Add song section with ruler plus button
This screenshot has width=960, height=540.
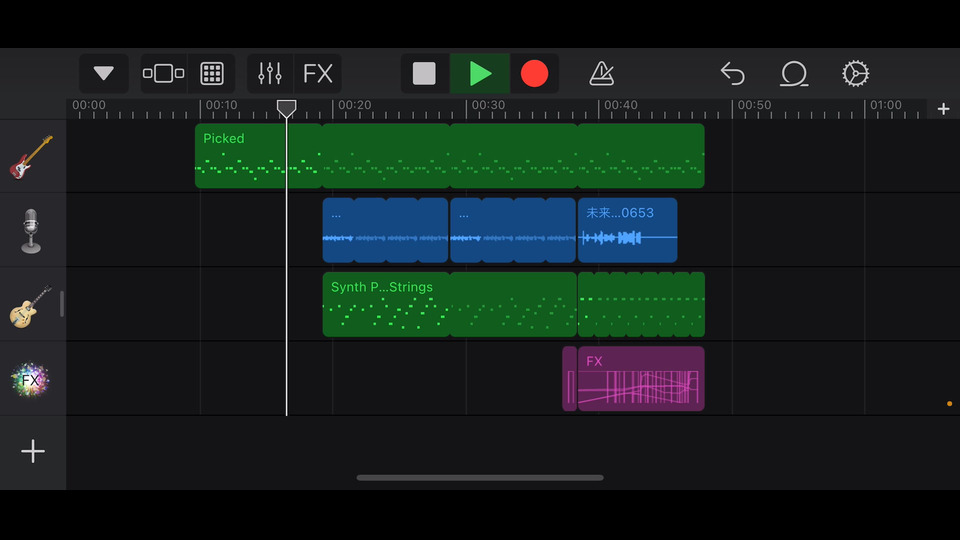click(943, 109)
